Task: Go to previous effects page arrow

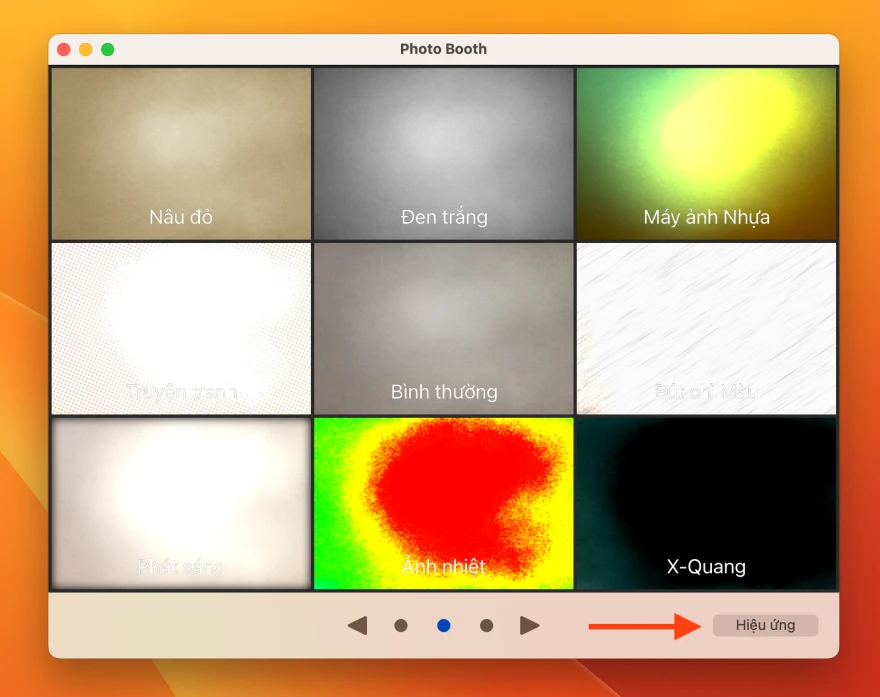Action: point(357,626)
